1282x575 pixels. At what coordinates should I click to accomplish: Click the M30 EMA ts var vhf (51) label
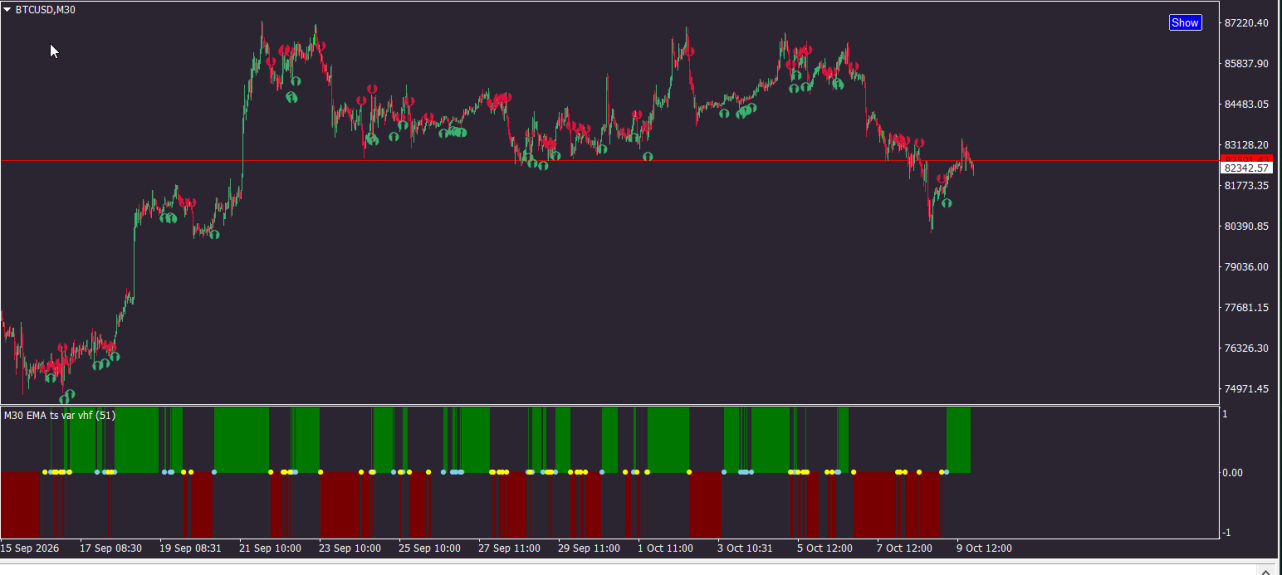point(60,415)
